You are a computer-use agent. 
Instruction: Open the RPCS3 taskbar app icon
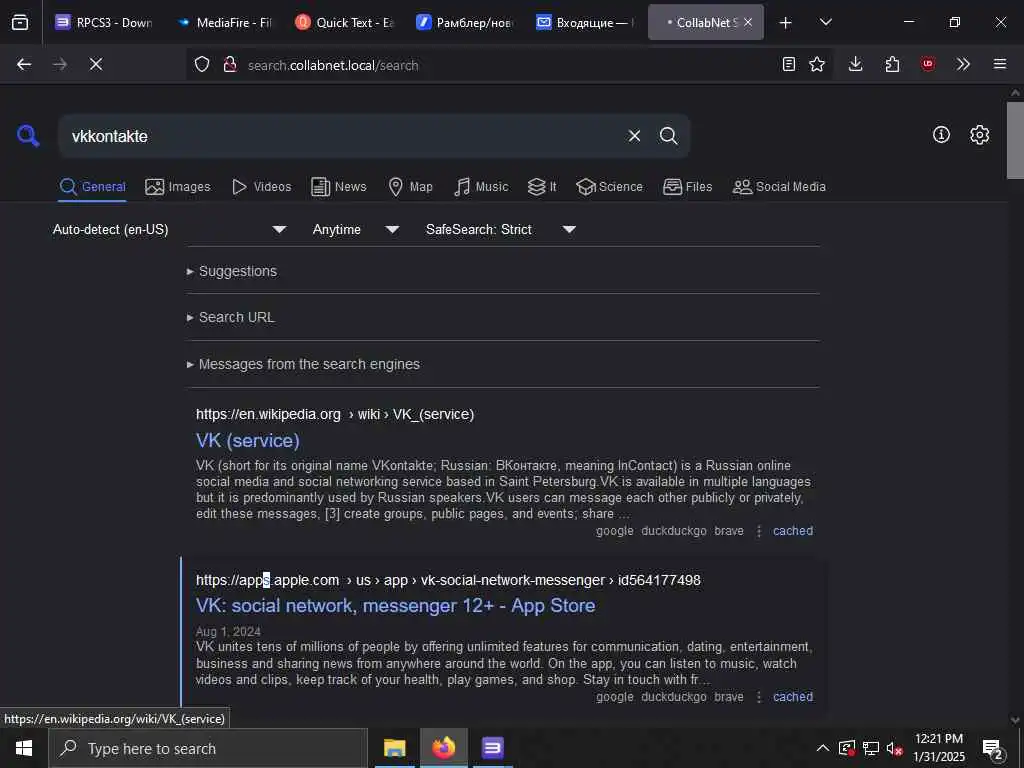pyautogui.click(x=492, y=748)
